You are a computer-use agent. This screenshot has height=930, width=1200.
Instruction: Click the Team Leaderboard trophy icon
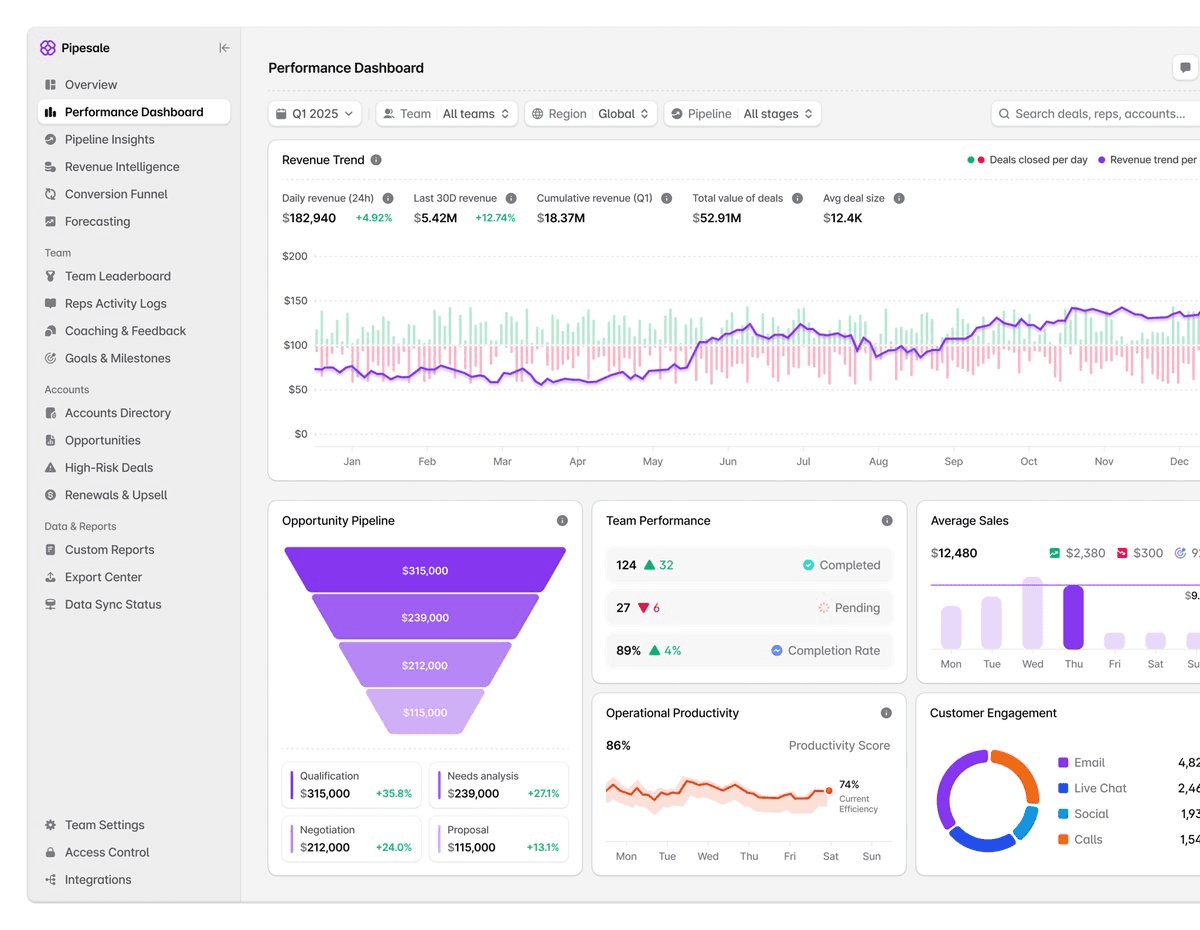(51, 276)
